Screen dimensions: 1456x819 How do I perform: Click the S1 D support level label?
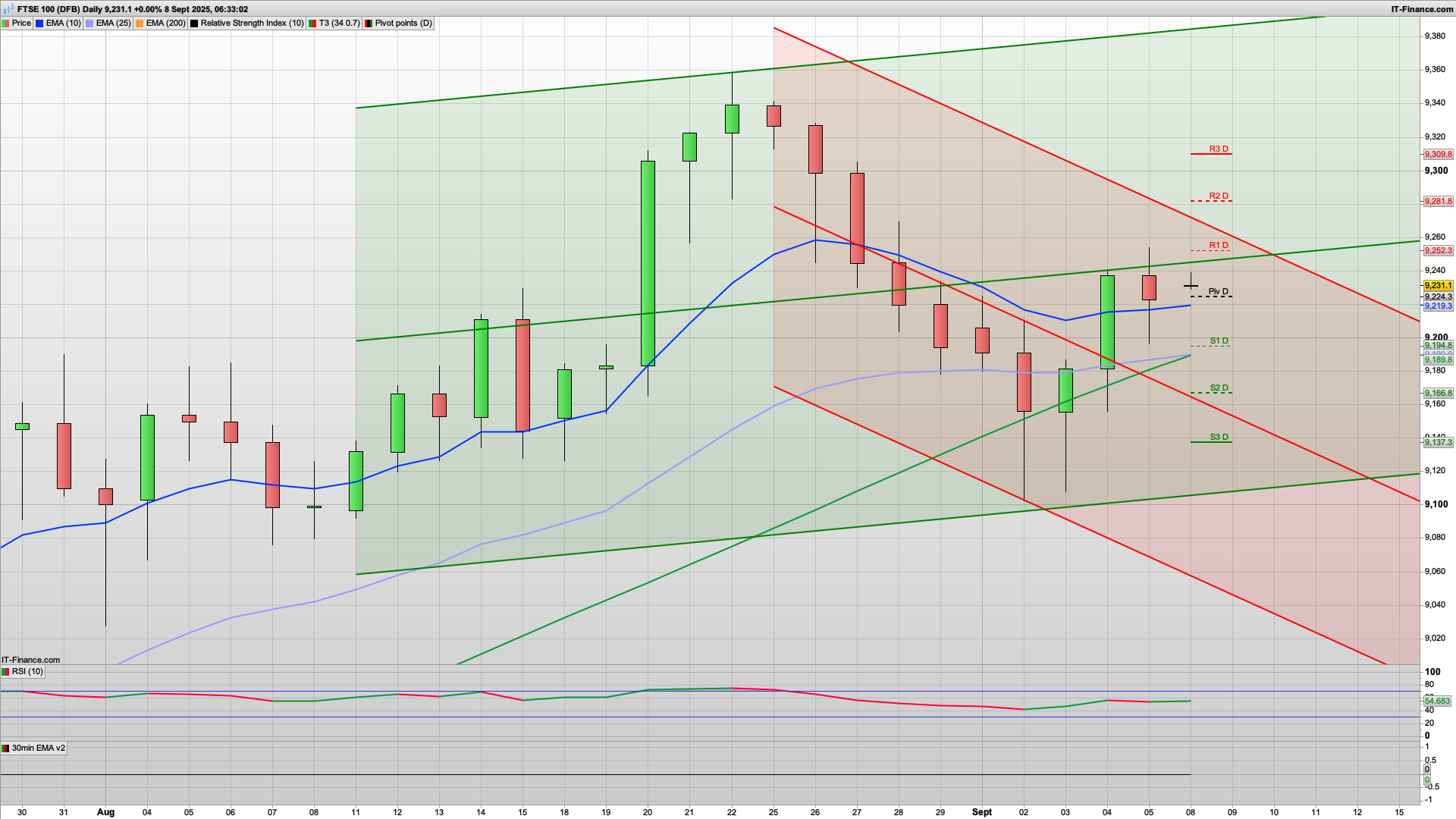[1219, 340]
